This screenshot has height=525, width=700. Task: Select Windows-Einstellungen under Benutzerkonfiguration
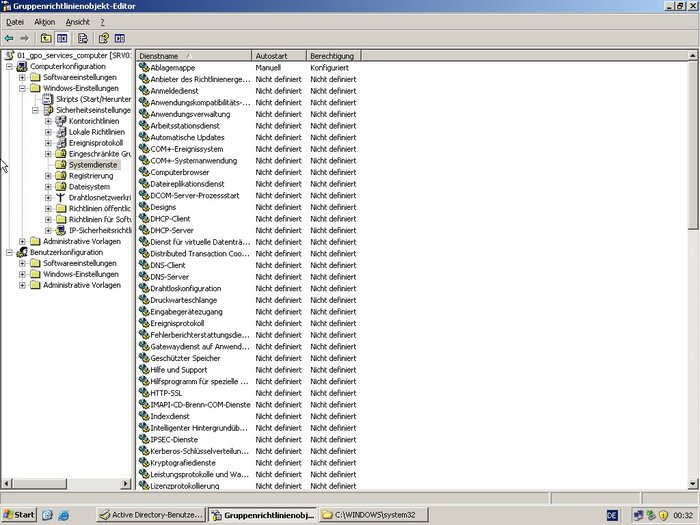click(x=81, y=274)
